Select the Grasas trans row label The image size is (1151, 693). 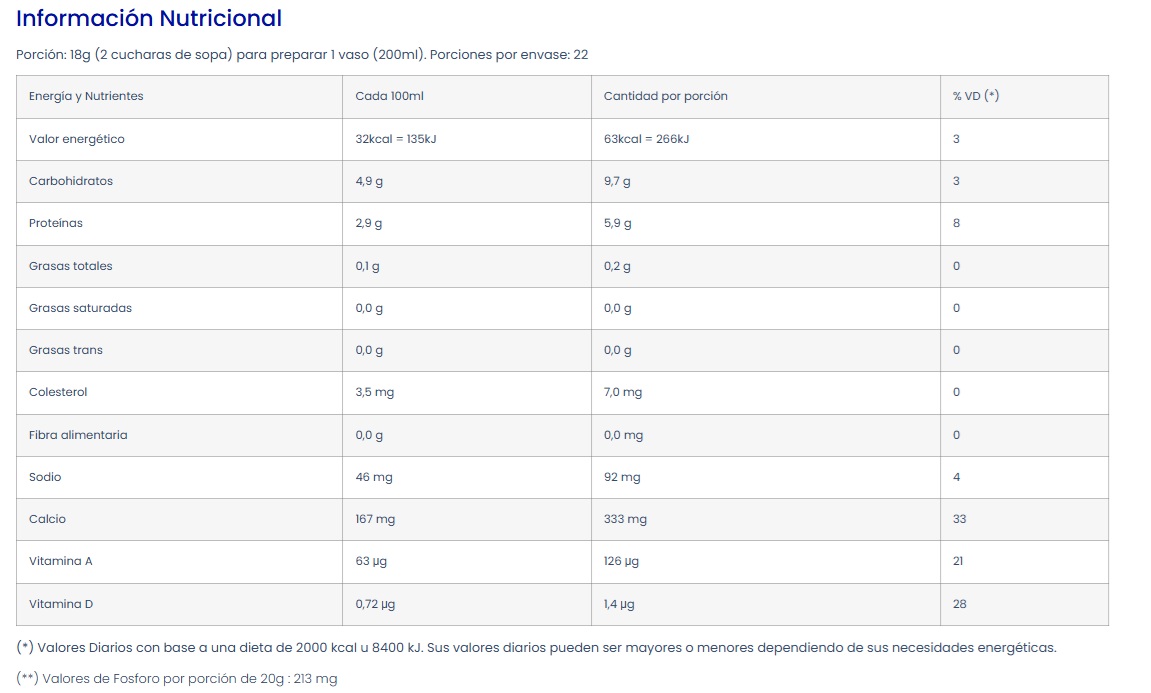tap(66, 350)
